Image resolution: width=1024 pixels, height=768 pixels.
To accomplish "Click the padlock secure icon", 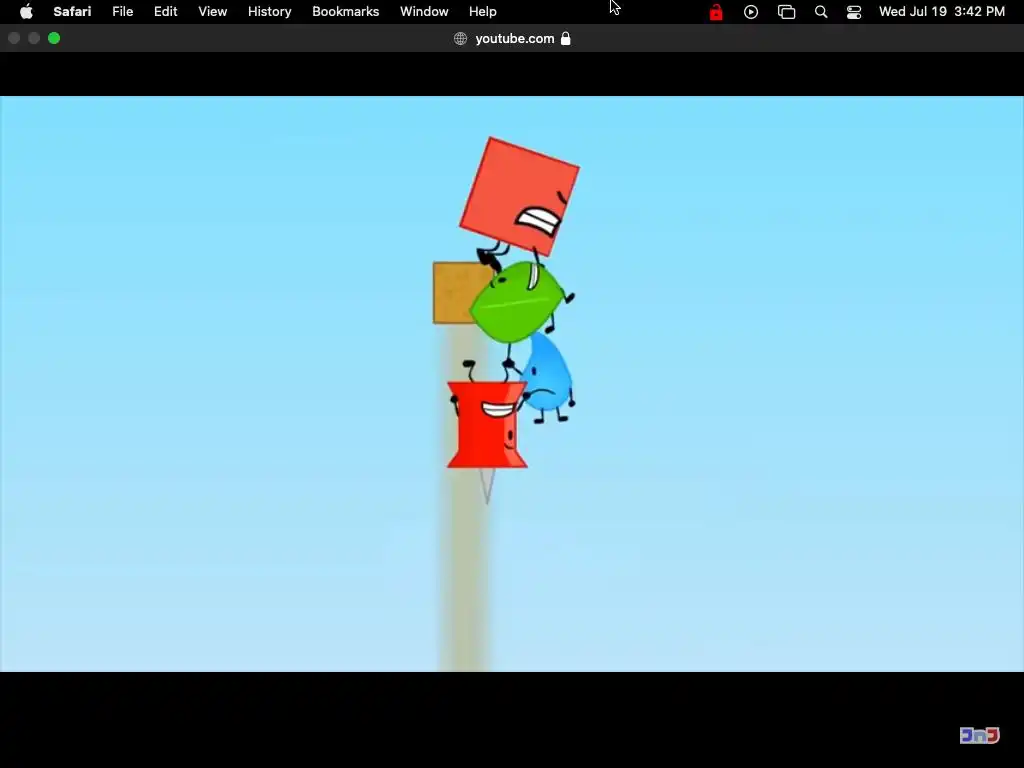I will 566,39.
